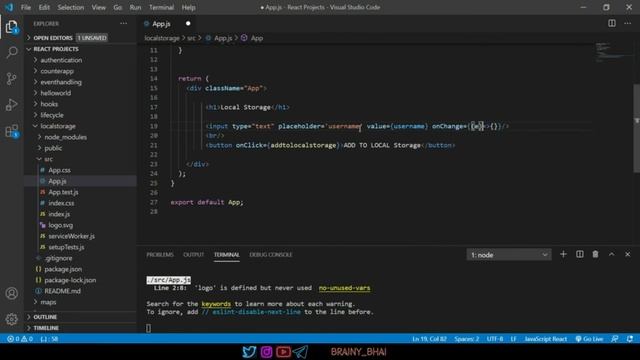Open Run and Debug view icon
Viewport: 640px width, 360px height.
tap(12, 105)
